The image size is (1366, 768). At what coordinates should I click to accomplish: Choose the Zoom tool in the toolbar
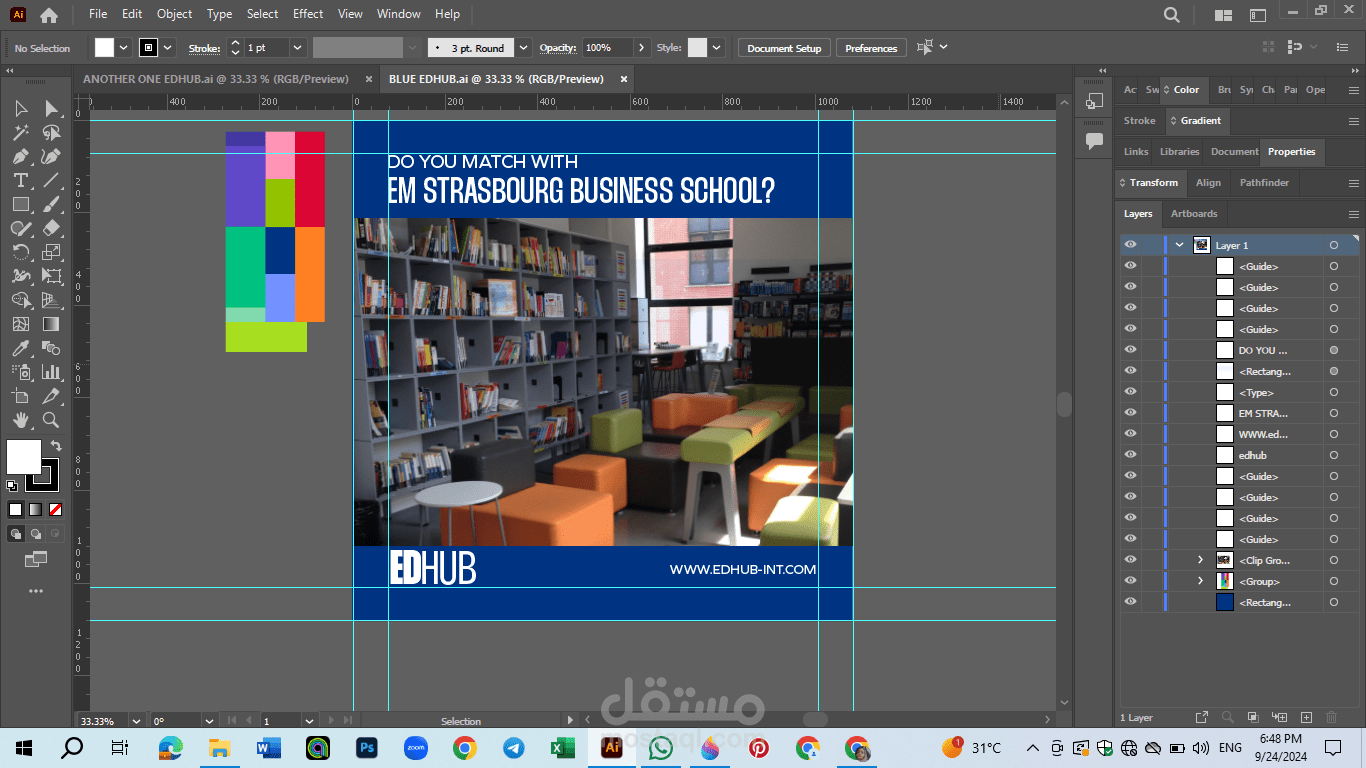pos(51,420)
